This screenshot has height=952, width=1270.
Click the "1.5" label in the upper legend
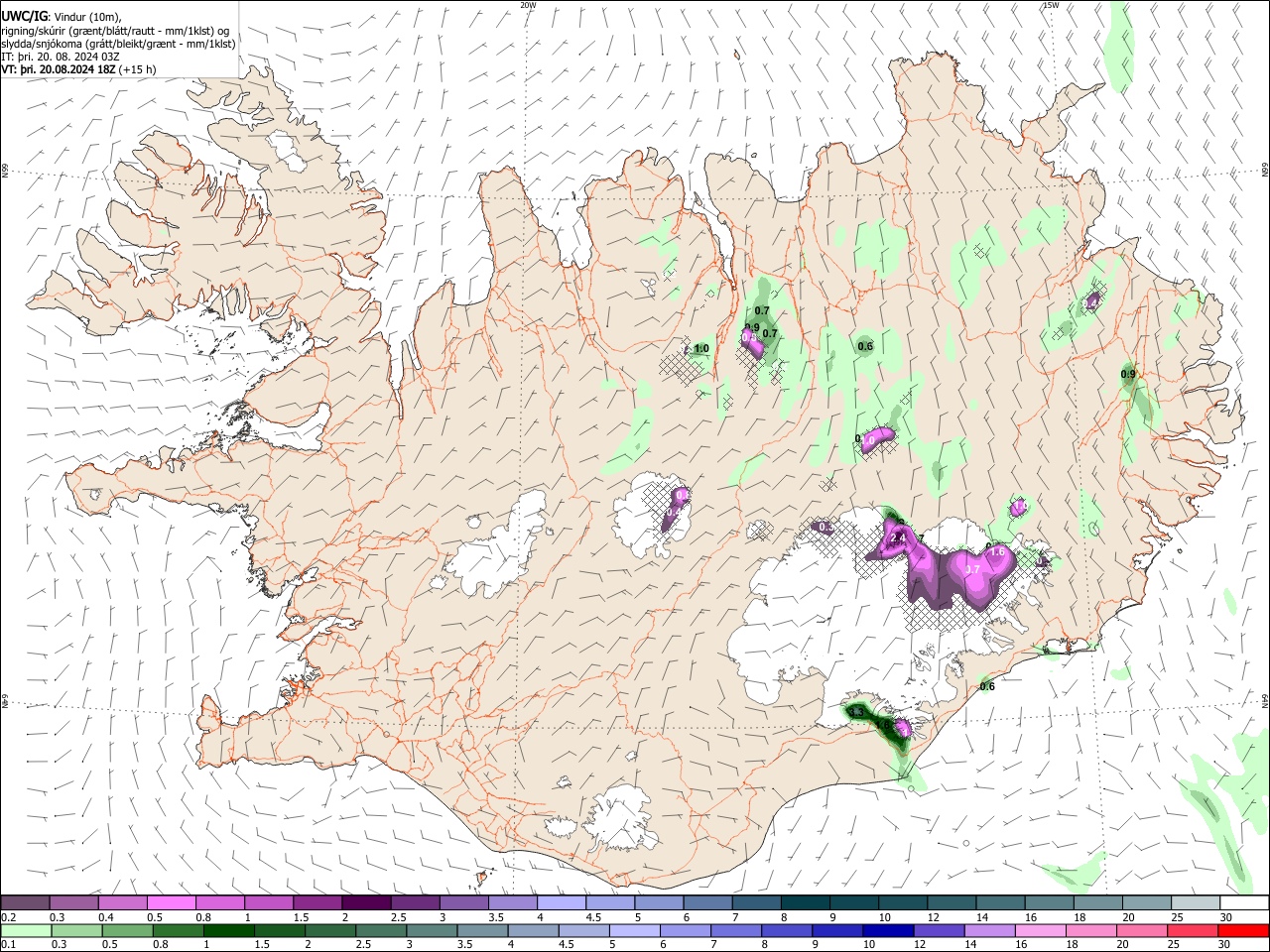(x=302, y=917)
